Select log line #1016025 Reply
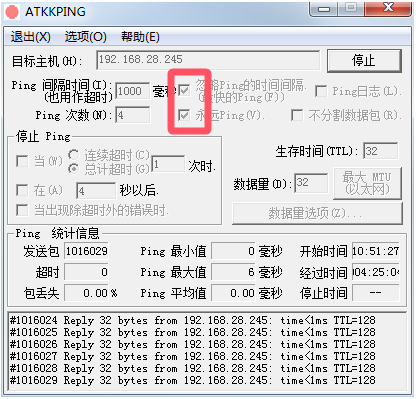This screenshot has height=399, width=419. pyautogui.click(x=192, y=332)
